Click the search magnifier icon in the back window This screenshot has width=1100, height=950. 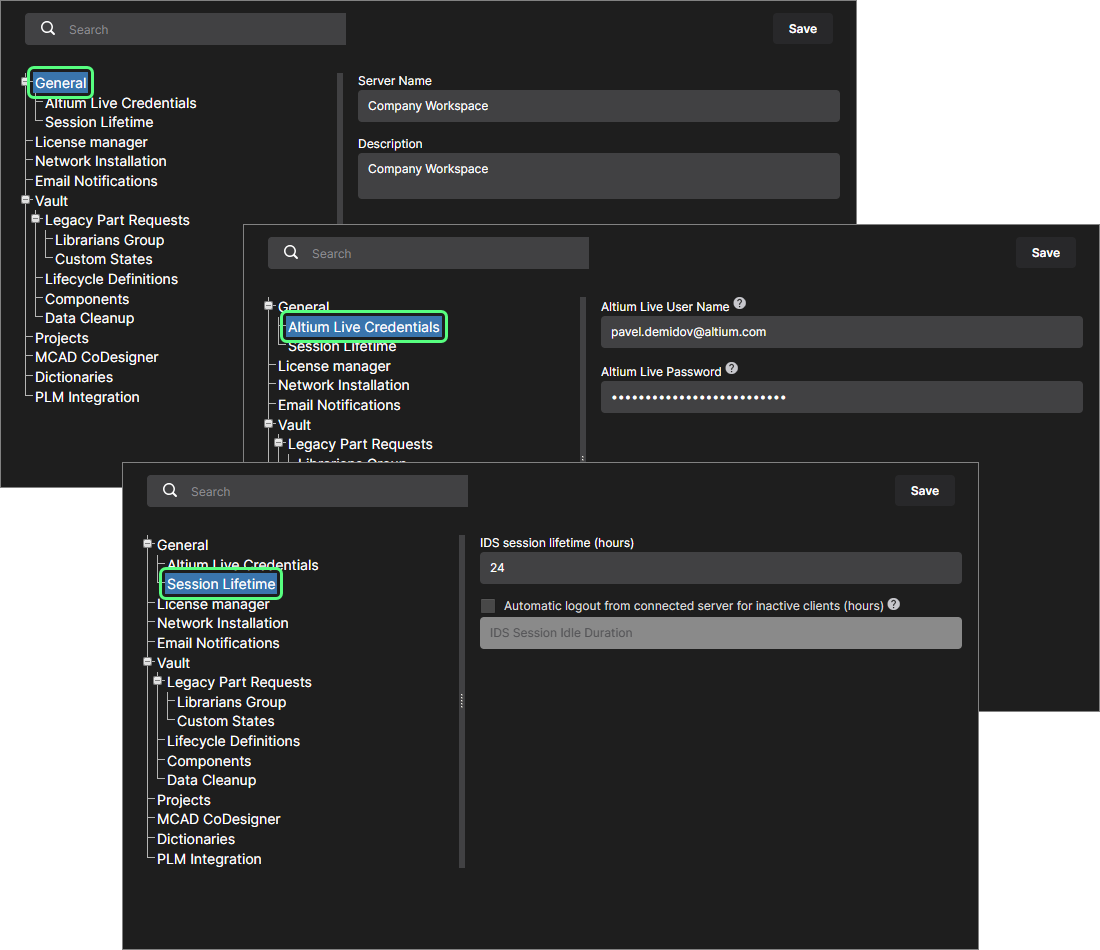[48, 28]
